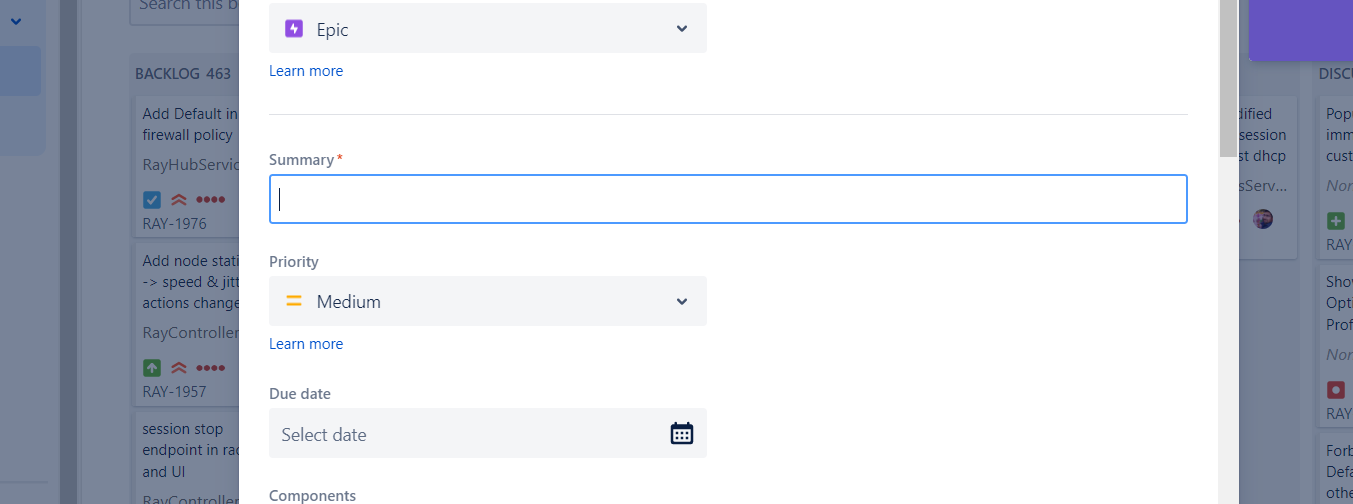Open the RAY-1976 issue key

coord(174,224)
